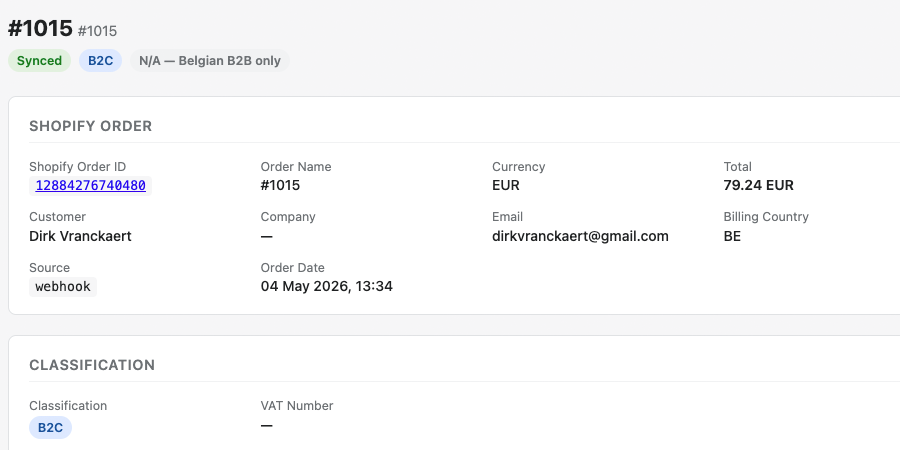Click the dash under VAT Number
This screenshot has height=450, width=900.
266,425
